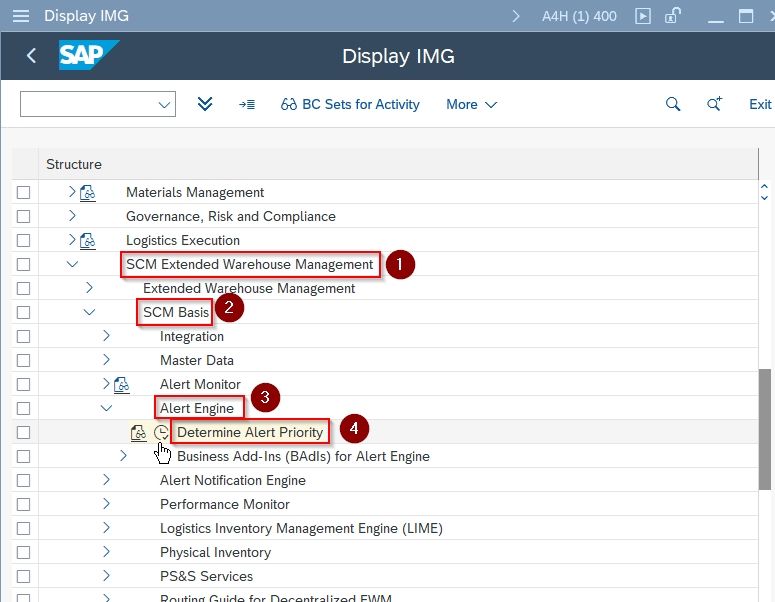
Task: Tick the SCM Basis row checkbox
Action: coord(23,312)
